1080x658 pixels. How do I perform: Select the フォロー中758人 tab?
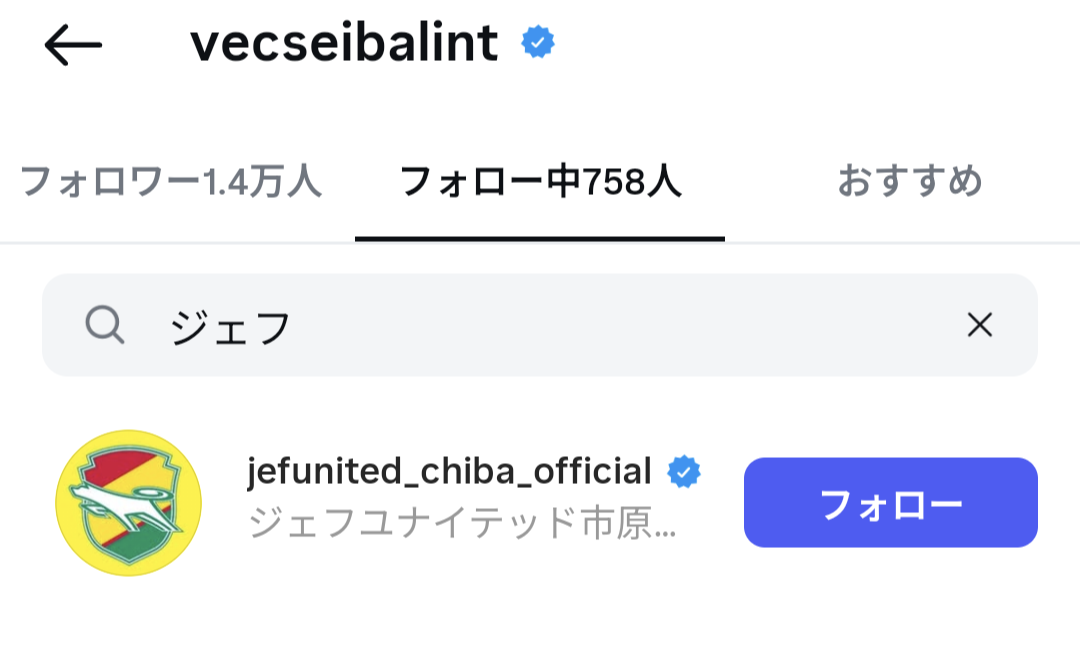point(540,183)
